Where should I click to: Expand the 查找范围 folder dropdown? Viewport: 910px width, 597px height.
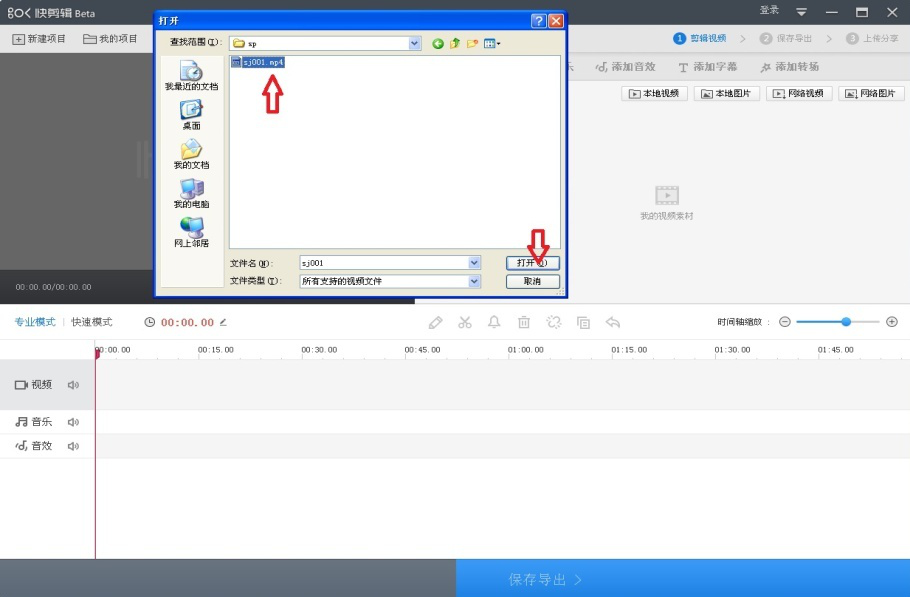pyautogui.click(x=414, y=43)
